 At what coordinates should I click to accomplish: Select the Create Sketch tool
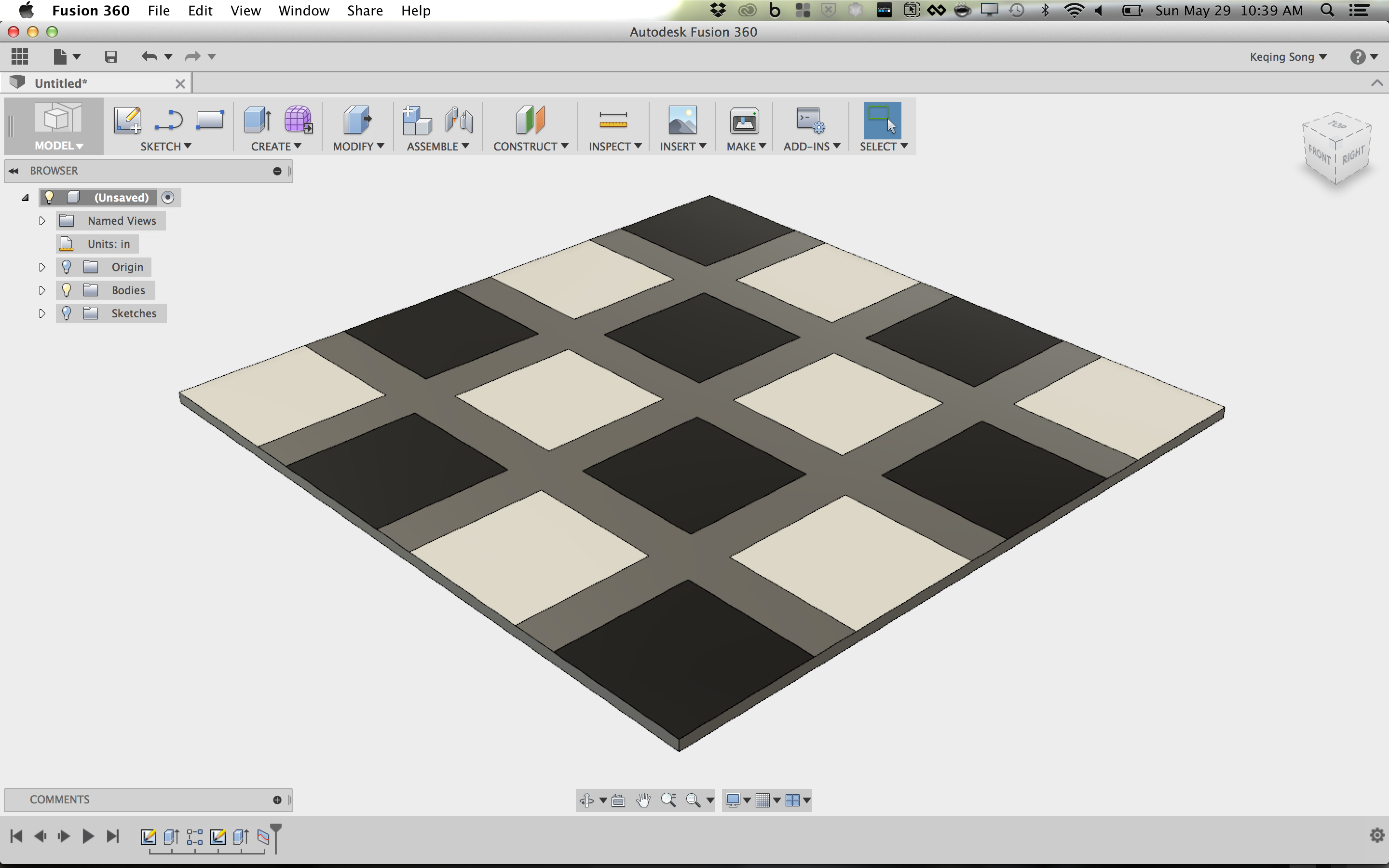click(128, 121)
